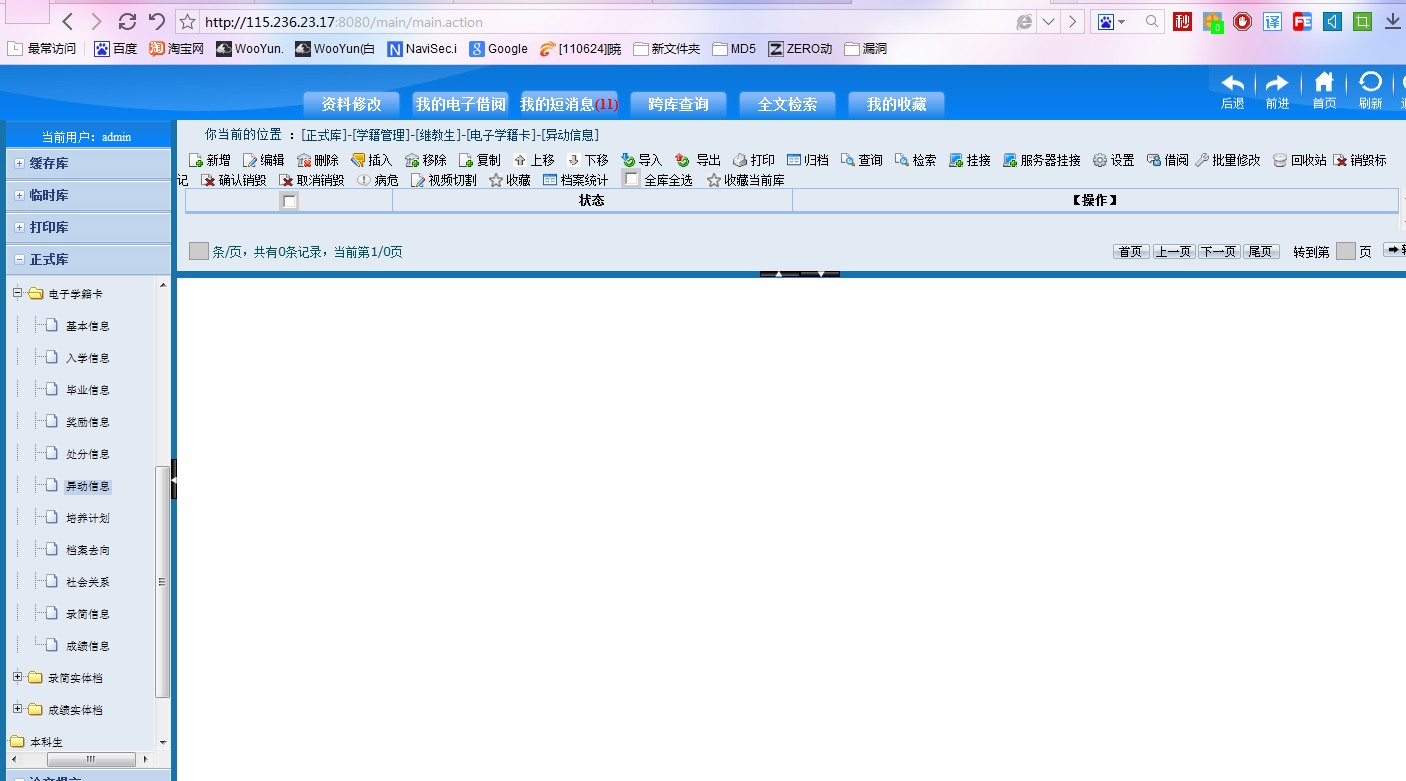Image resolution: width=1406 pixels, height=781 pixels.
Task: Expand the 录简实体档 tree folder
Action: point(17,677)
